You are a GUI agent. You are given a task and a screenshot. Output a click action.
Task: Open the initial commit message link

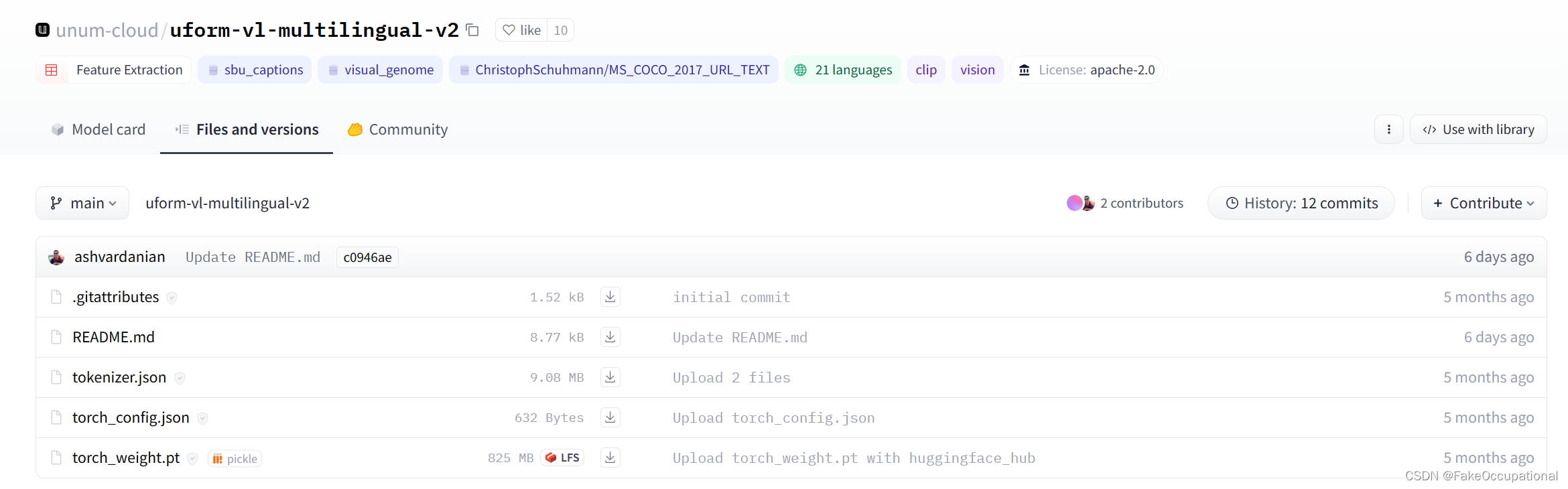731,297
